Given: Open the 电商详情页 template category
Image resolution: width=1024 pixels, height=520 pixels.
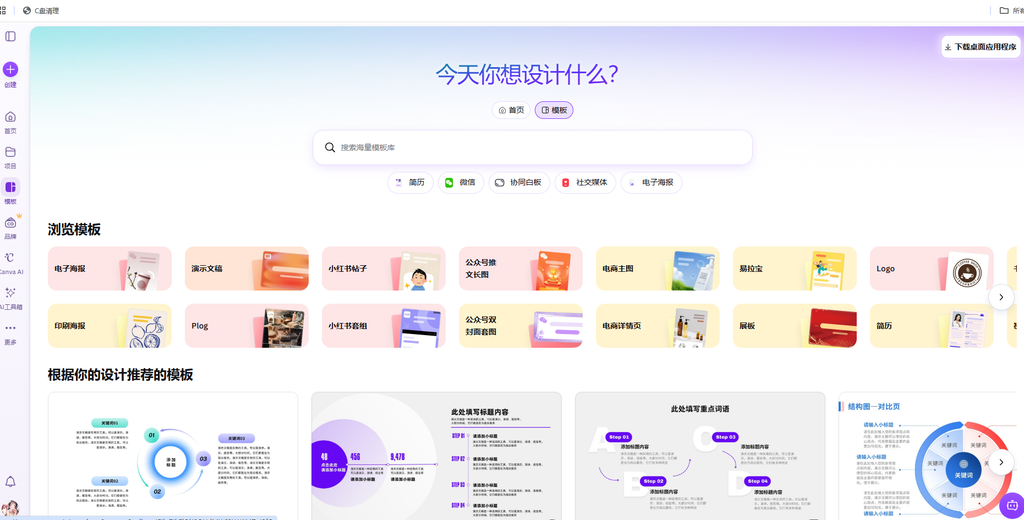Looking at the screenshot, I should pyautogui.click(x=658, y=325).
